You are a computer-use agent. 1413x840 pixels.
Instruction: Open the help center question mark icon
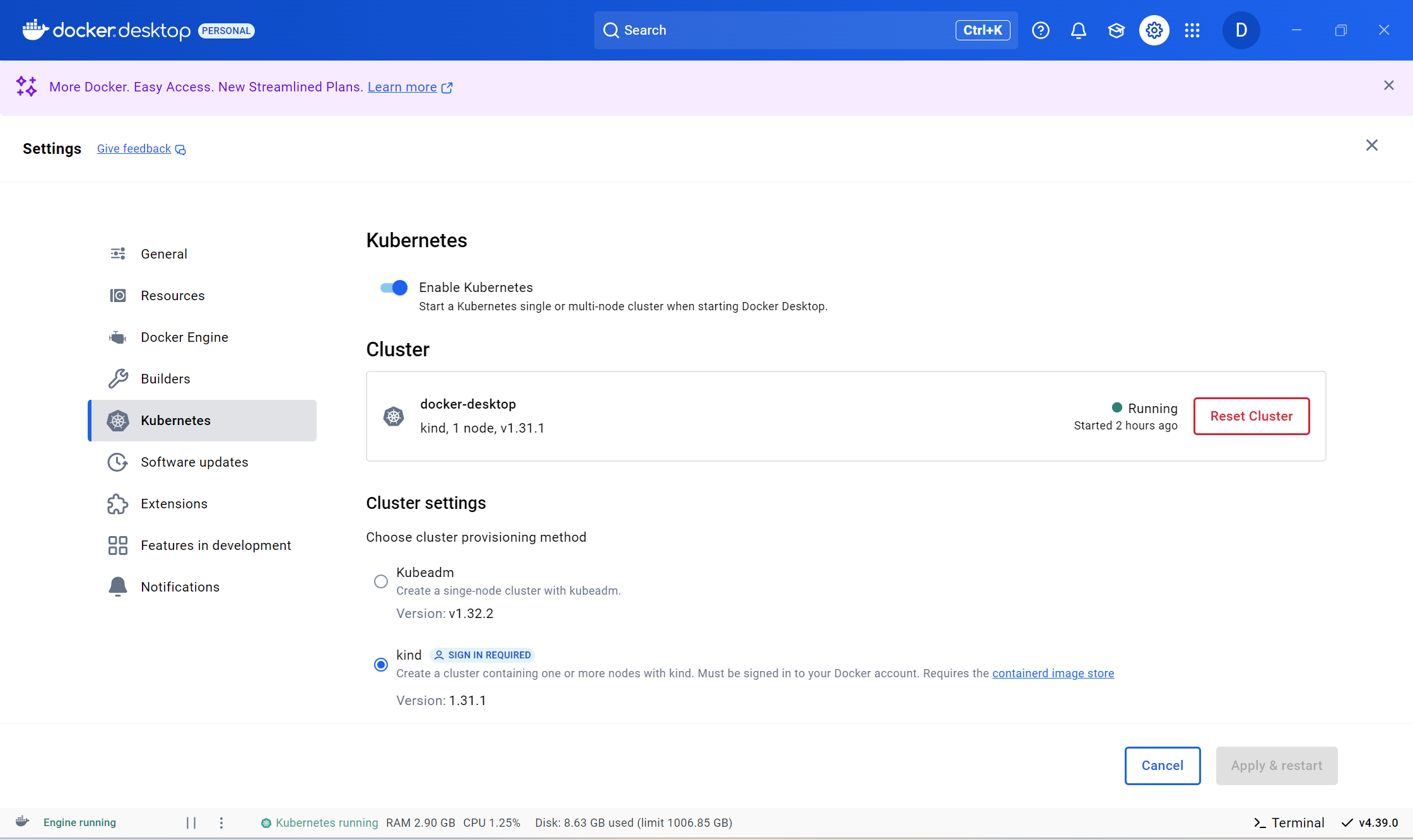pyautogui.click(x=1041, y=30)
